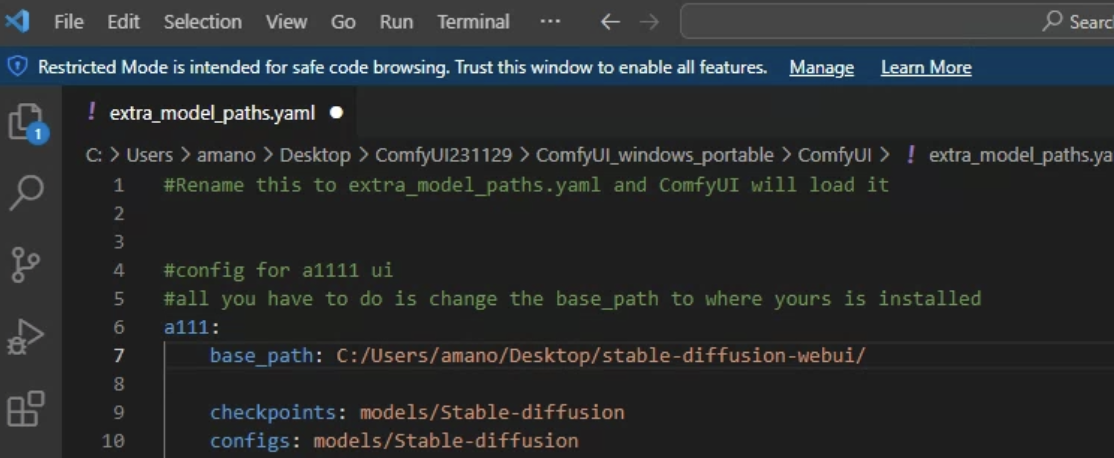Open the Selection menu
The width and height of the screenshot is (1114, 458).
[x=203, y=22]
